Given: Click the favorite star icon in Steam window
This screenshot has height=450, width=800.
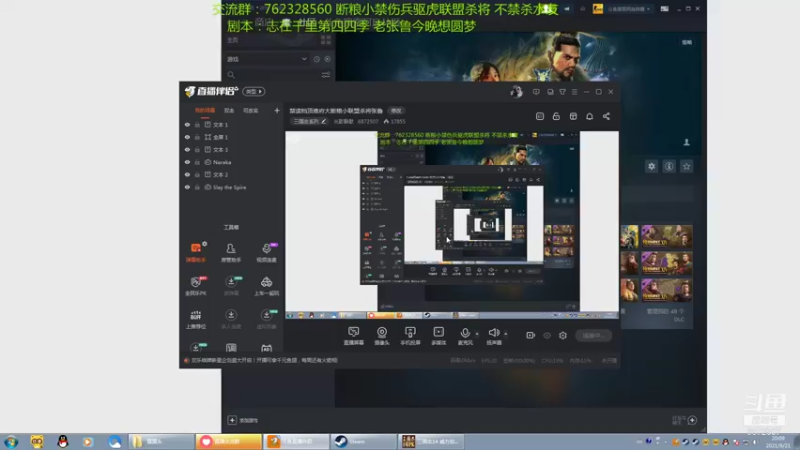Looking at the screenshot, I should tap(687, 166).
